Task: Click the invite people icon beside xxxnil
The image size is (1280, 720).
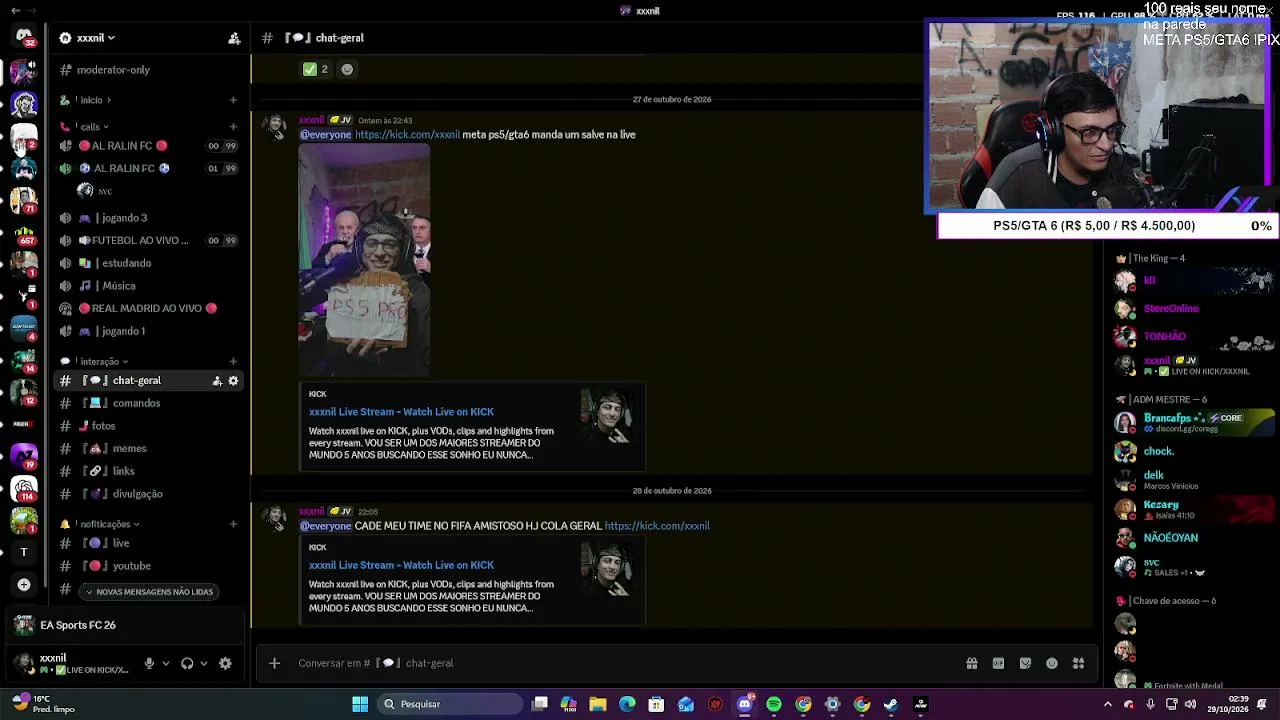Action: click(x=234, y=38)
